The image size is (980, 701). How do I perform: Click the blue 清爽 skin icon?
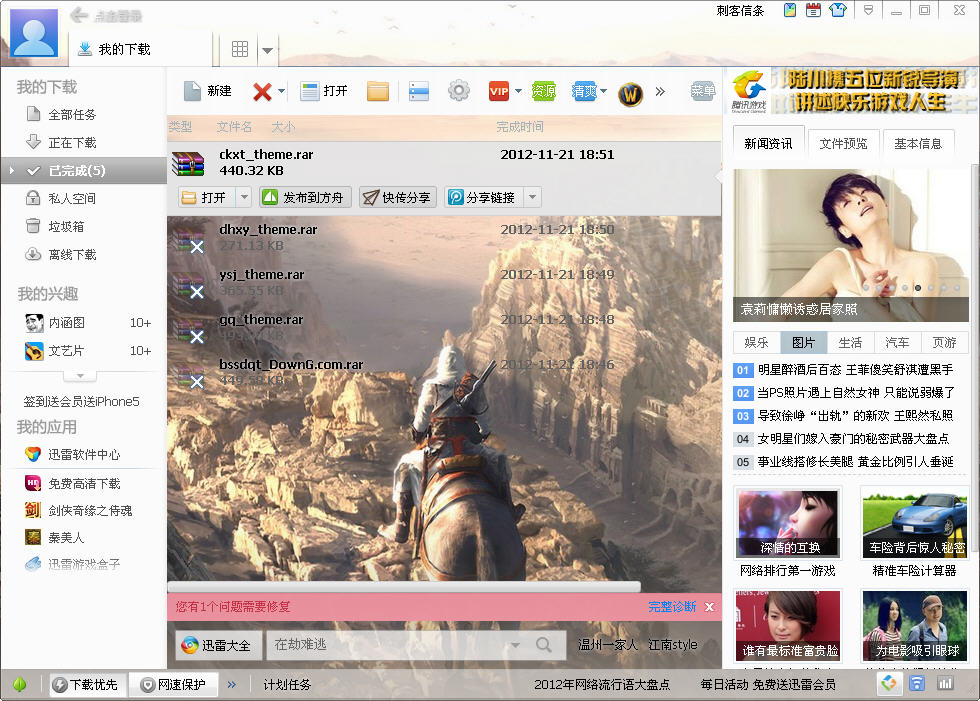click(x=584, y=91)
